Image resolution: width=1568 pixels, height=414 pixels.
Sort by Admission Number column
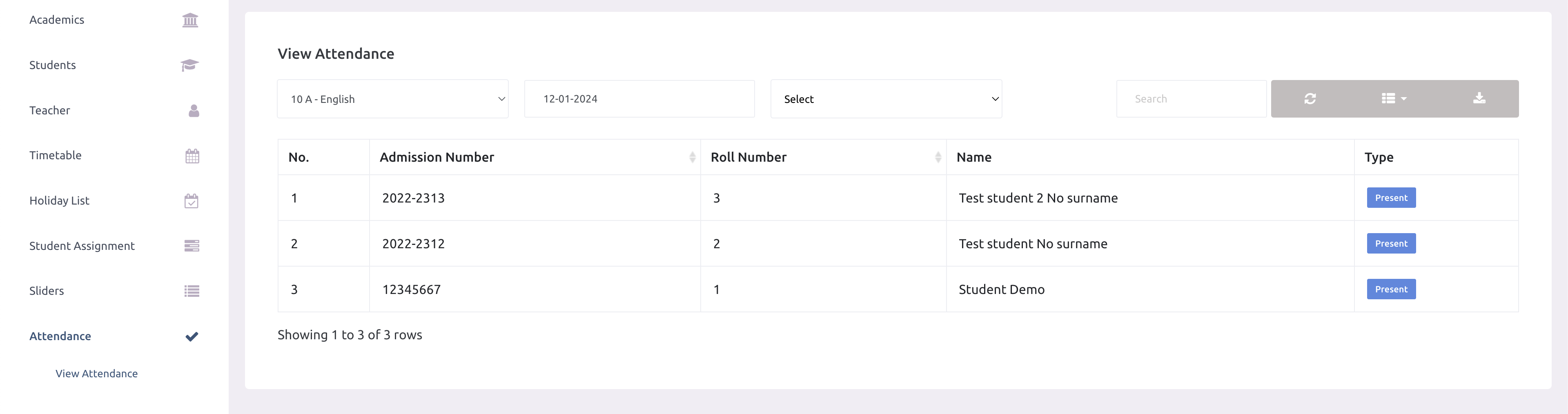click(692, 157)
